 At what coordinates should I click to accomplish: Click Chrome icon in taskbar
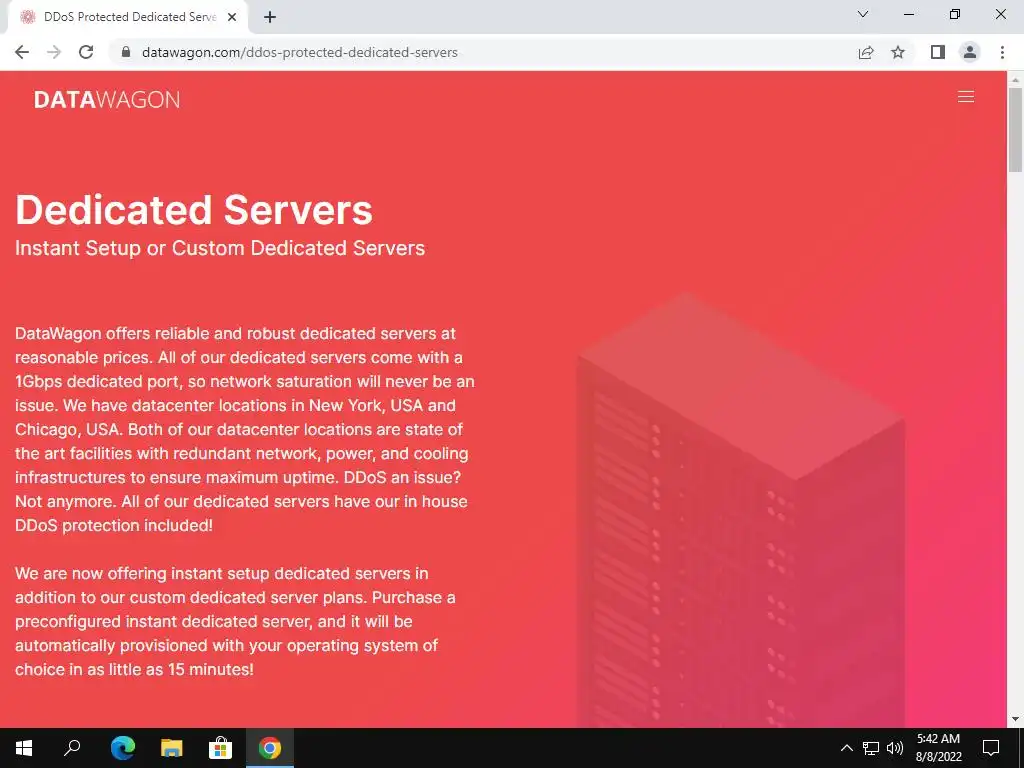tap(270, 748)
